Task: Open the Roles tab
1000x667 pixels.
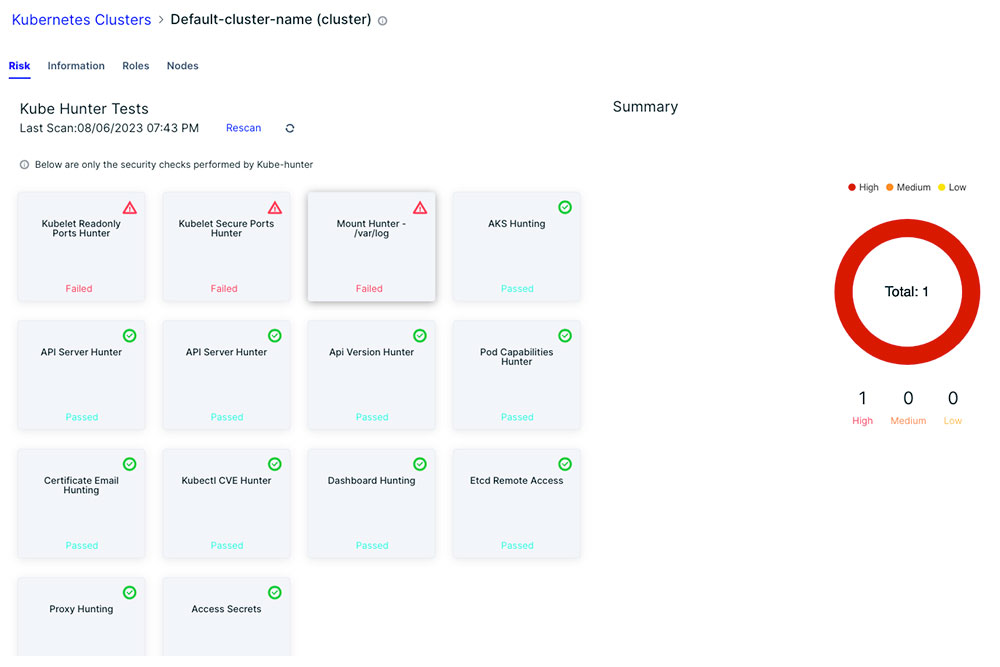Action: (136, 66)
